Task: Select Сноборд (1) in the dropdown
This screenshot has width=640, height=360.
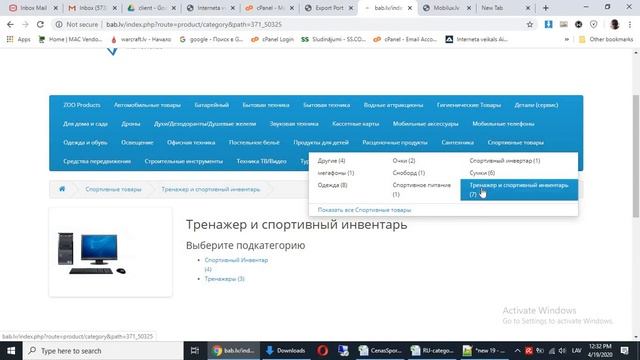Action: [409, 173]
